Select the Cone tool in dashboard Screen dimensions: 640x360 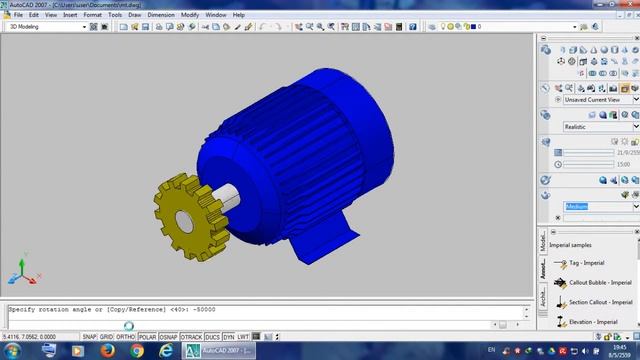[x=593, y=50]
